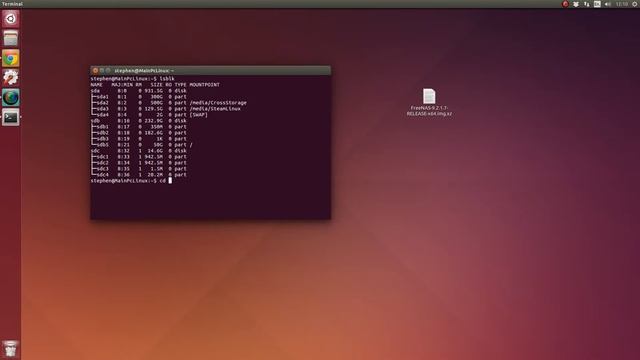Minimize the terminal window
The height and width of the screenshot is (360, 640).
102,71
